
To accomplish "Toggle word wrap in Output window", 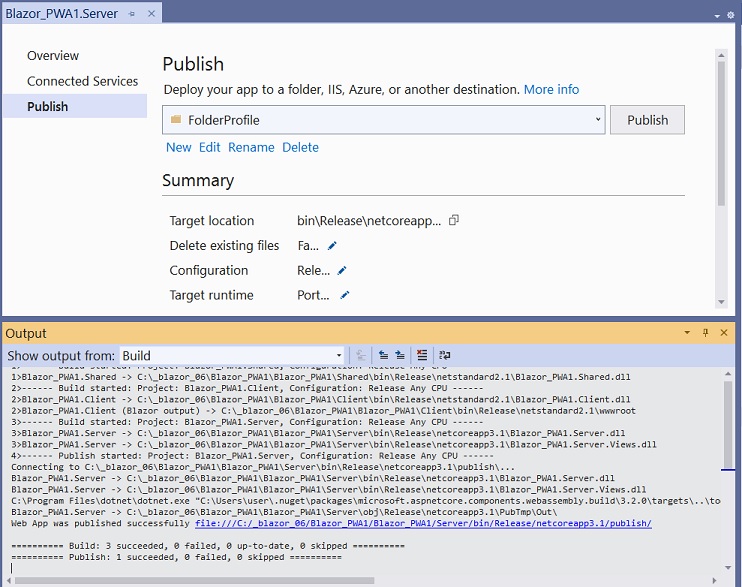I will (x=444, y=355).
